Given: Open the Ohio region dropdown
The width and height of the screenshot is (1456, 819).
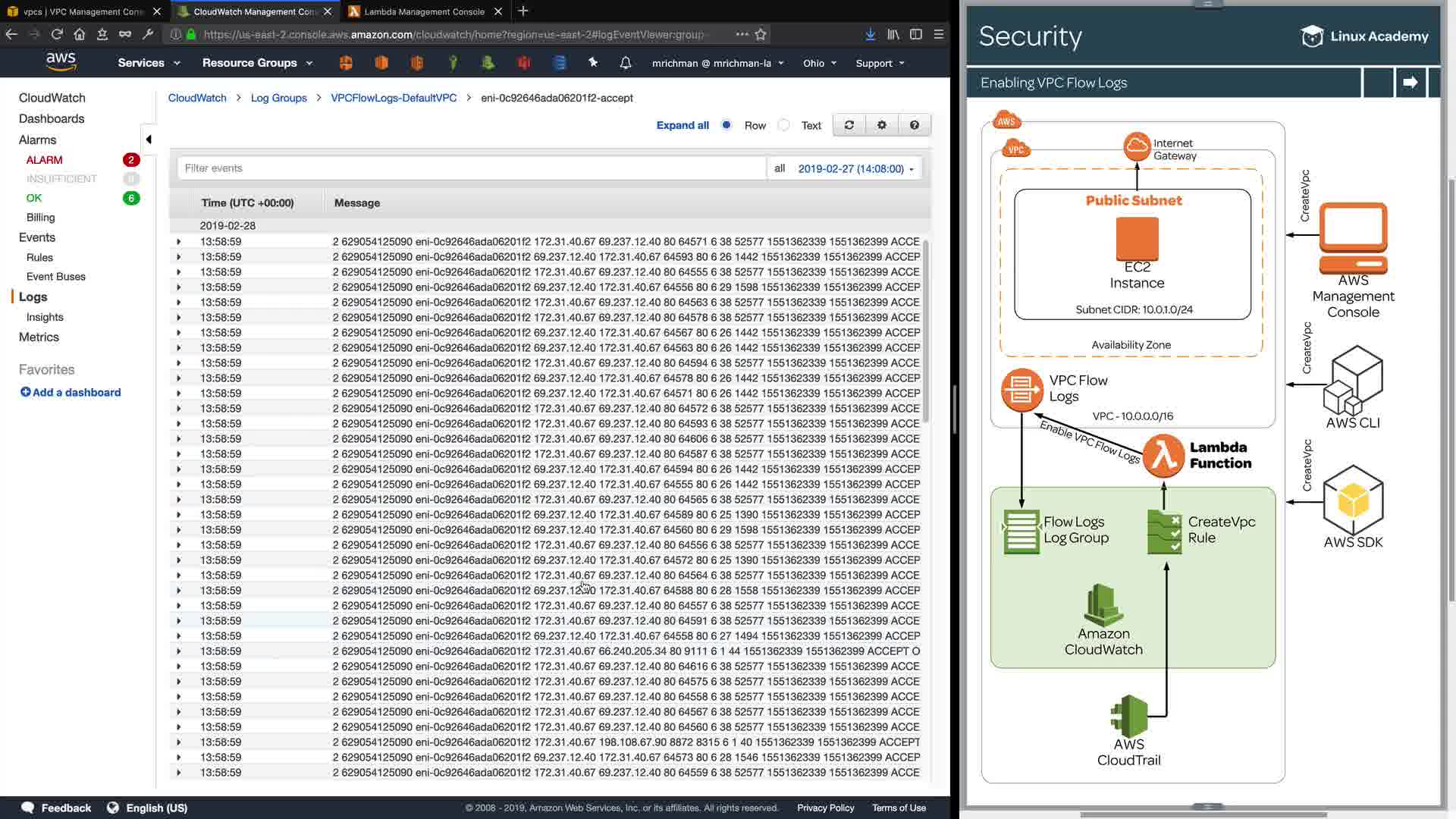Looking at the screenshot, I should click(x=819, y=63).
